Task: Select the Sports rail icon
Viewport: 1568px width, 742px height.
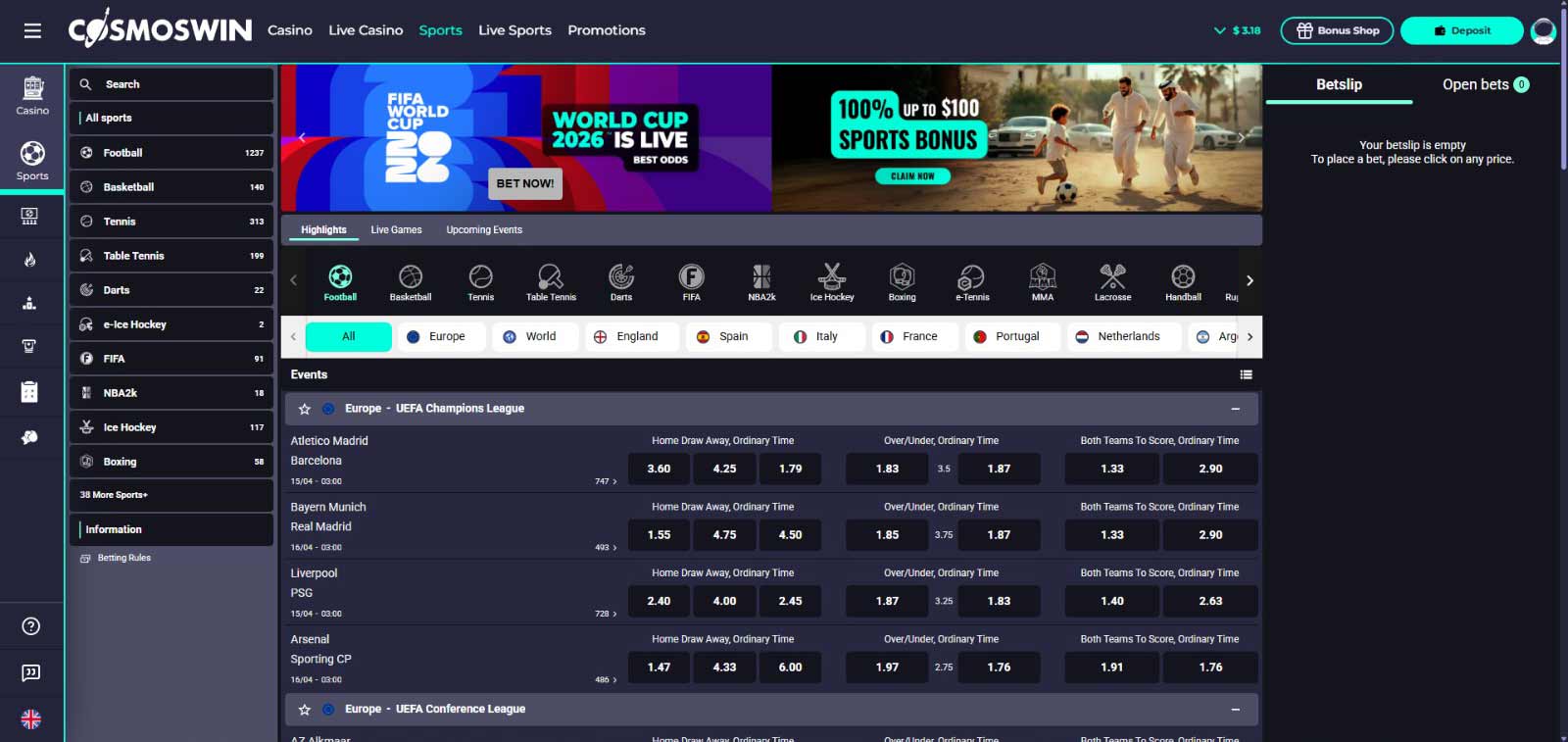Action: pyautogui.click(x=32, y=161)
